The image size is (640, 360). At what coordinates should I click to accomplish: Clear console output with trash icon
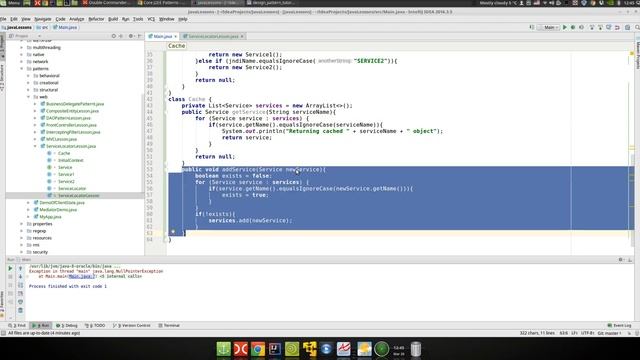[20, 311]
